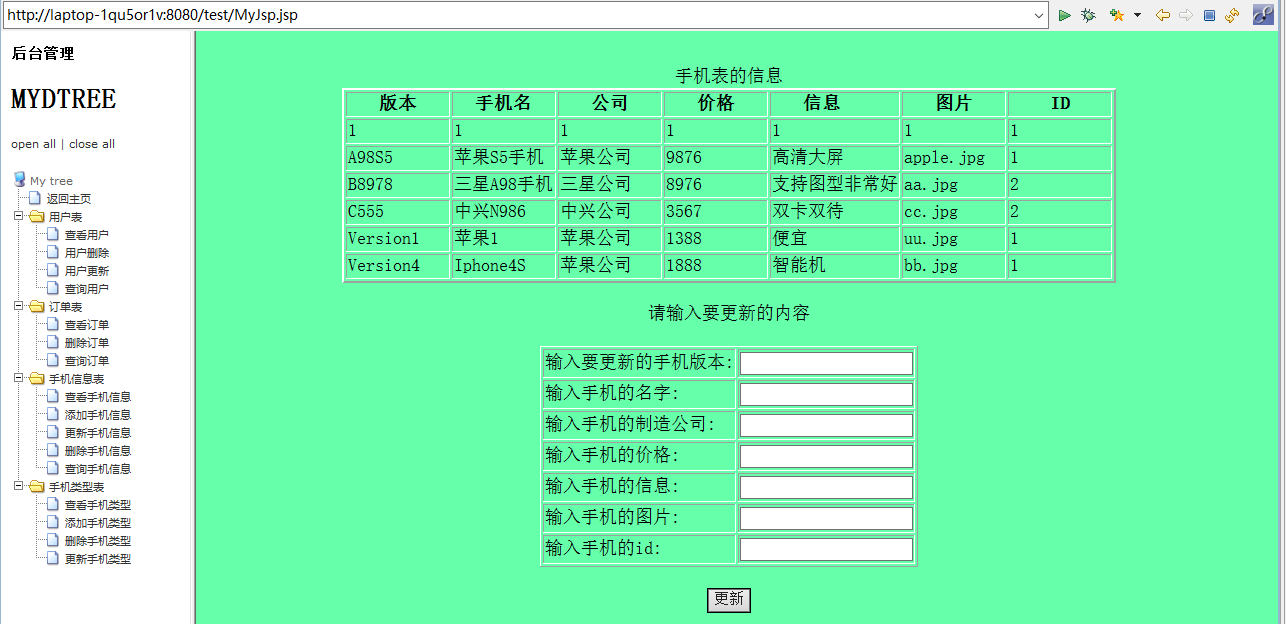Viewport: 1286px width, 624px height.
Task: Click the add-to-favorites star icon
Action: 1117,15
